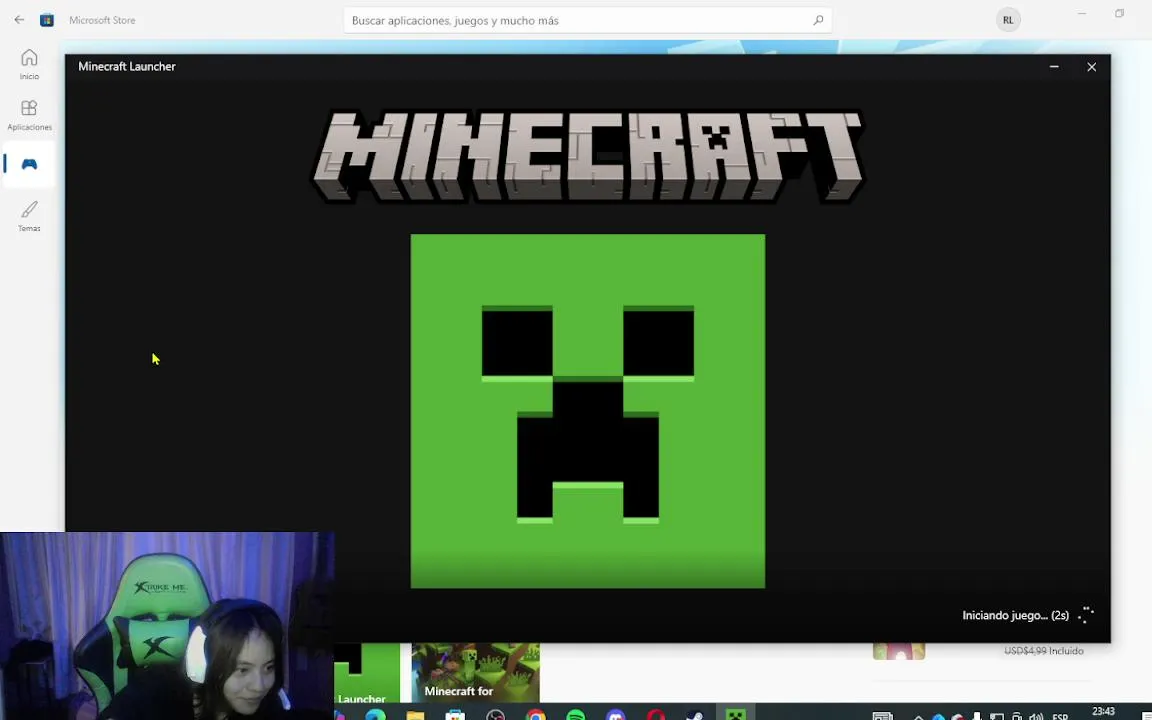
Task: Open Microsoft Edge from taskbar
Action: (x=375, y=716)
